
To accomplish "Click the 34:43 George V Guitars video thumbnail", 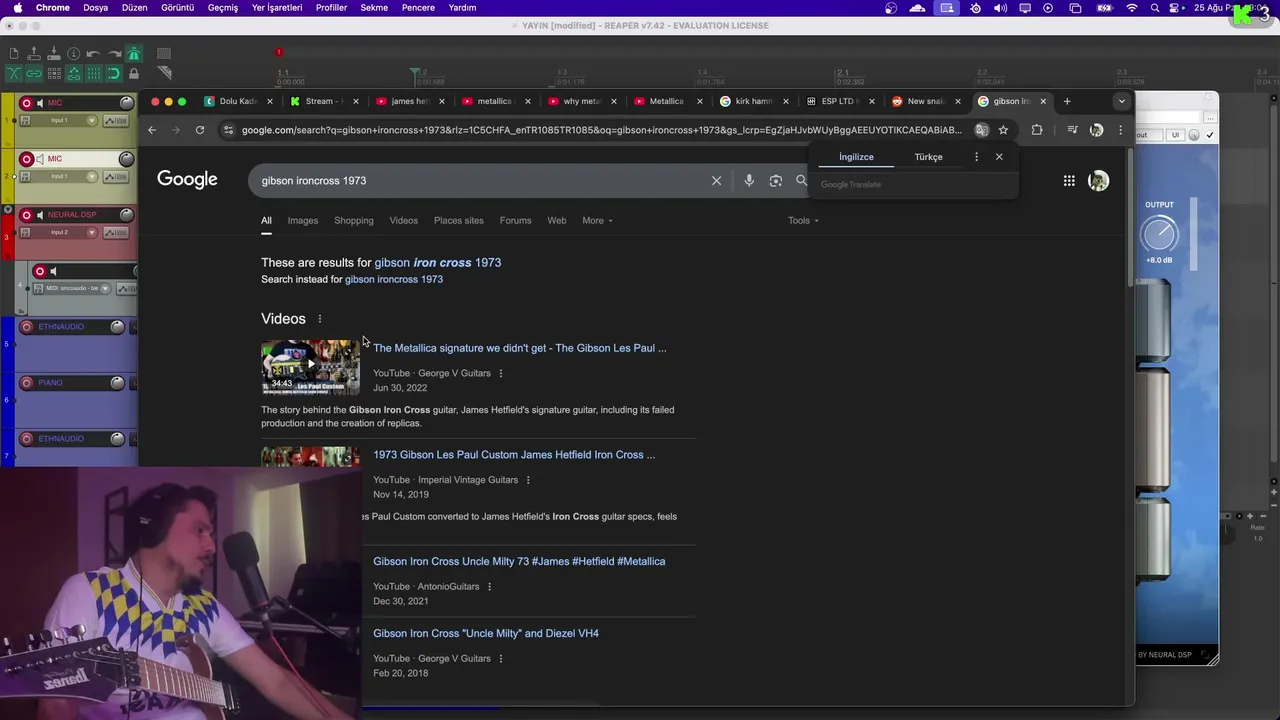I will point(310,367).
